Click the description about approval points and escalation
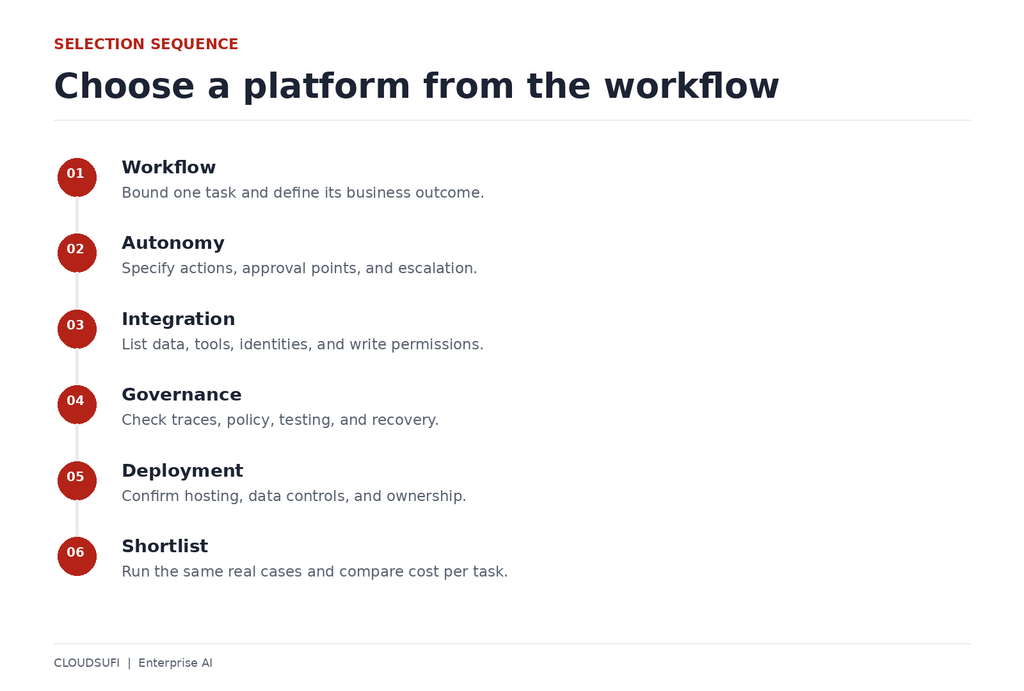The height and width of the screenshot is (691, 1024). pyautogui.click(x=299, y=268)
